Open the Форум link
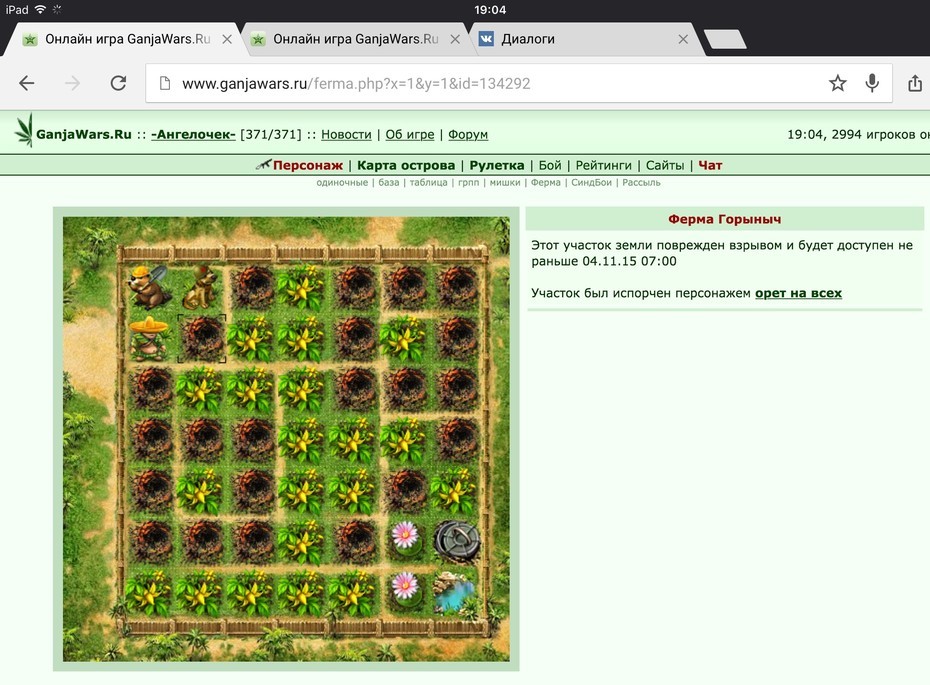Image resolution: width=930 pixels, height=685 pixels. pos(468,135)
